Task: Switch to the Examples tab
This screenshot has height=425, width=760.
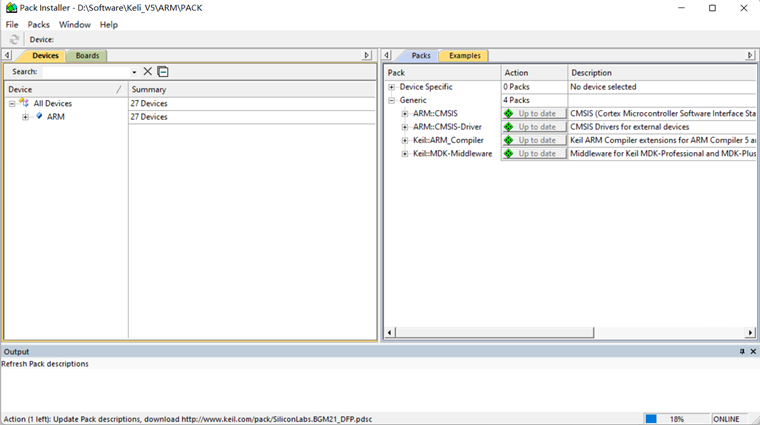Action: pyautogui.click(x=464, y=56)
